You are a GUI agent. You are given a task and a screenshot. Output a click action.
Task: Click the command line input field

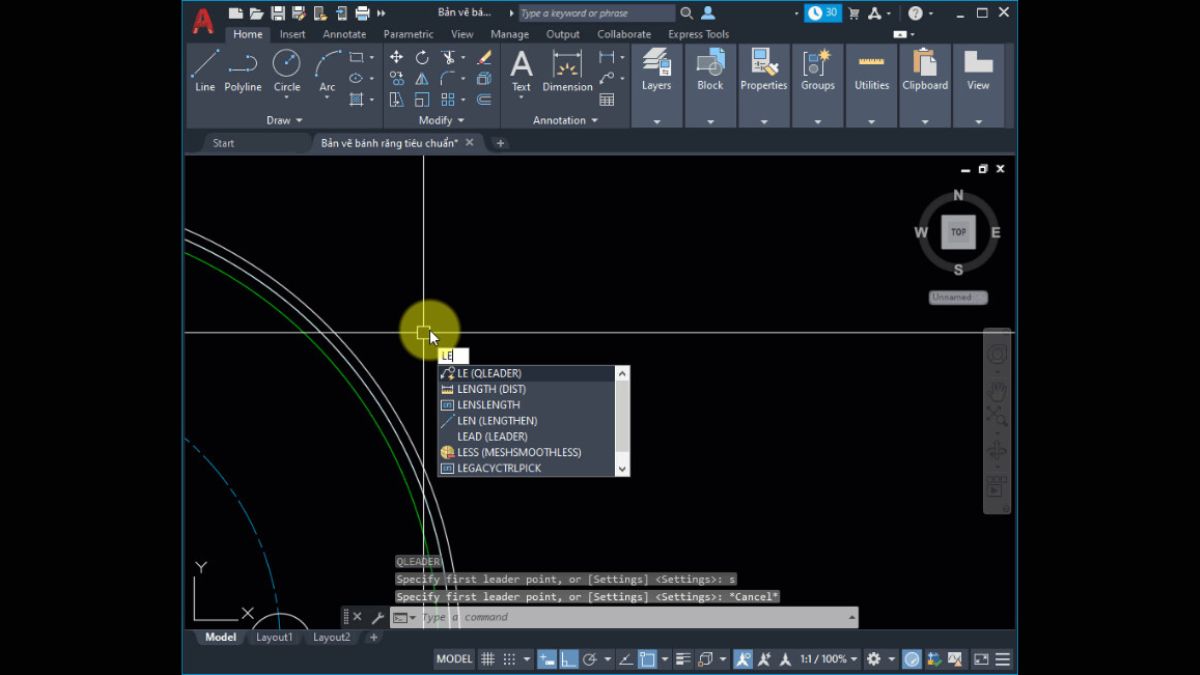click(634, 618)
